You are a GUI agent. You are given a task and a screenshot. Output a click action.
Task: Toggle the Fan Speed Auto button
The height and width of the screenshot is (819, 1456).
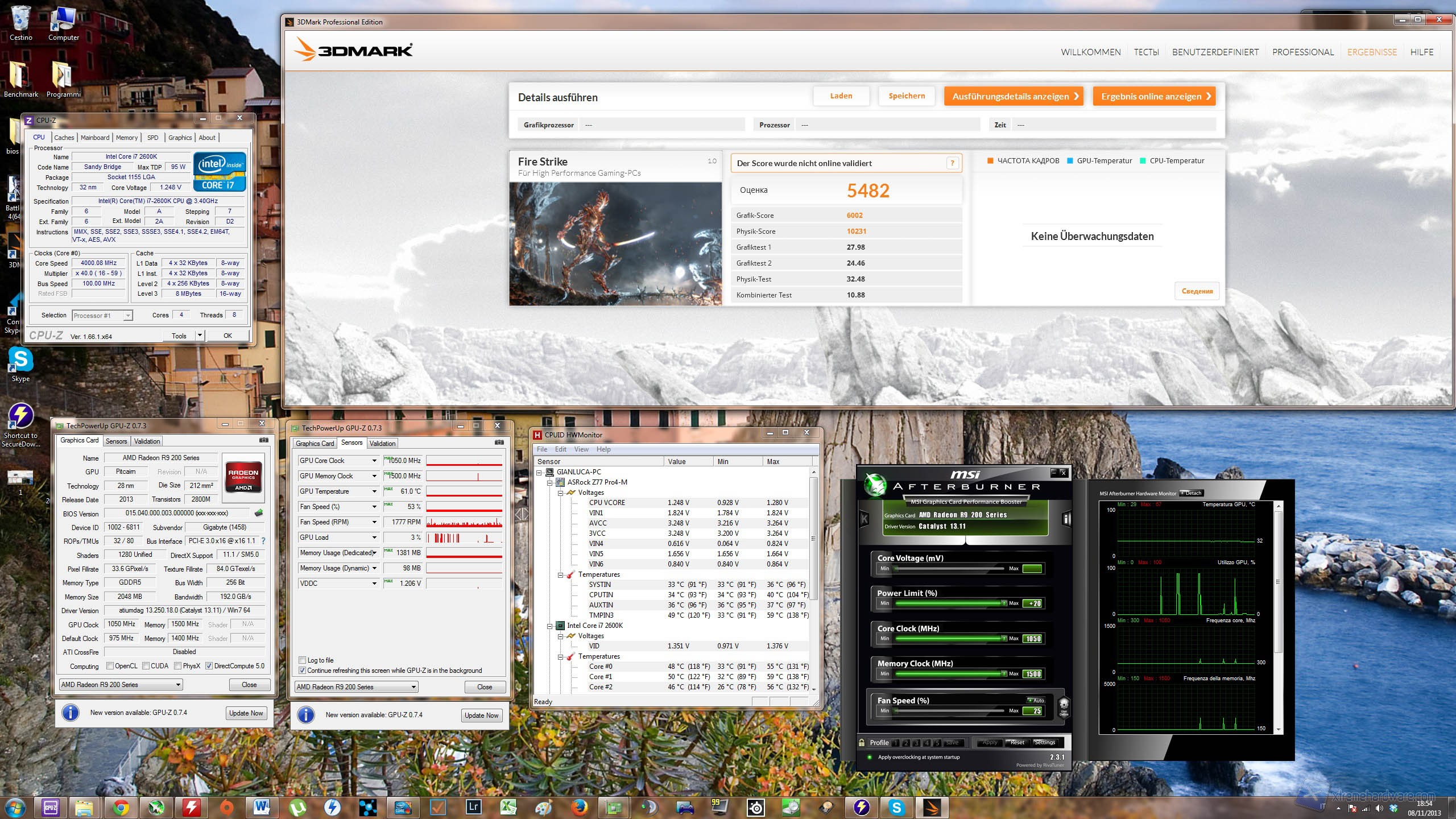[1036, 700]
